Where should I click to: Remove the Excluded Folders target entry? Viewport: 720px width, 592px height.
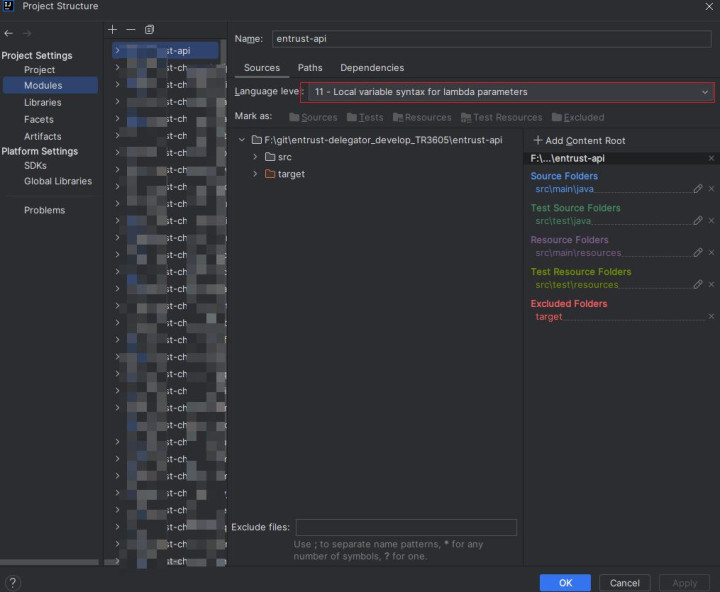coord(711,316)
